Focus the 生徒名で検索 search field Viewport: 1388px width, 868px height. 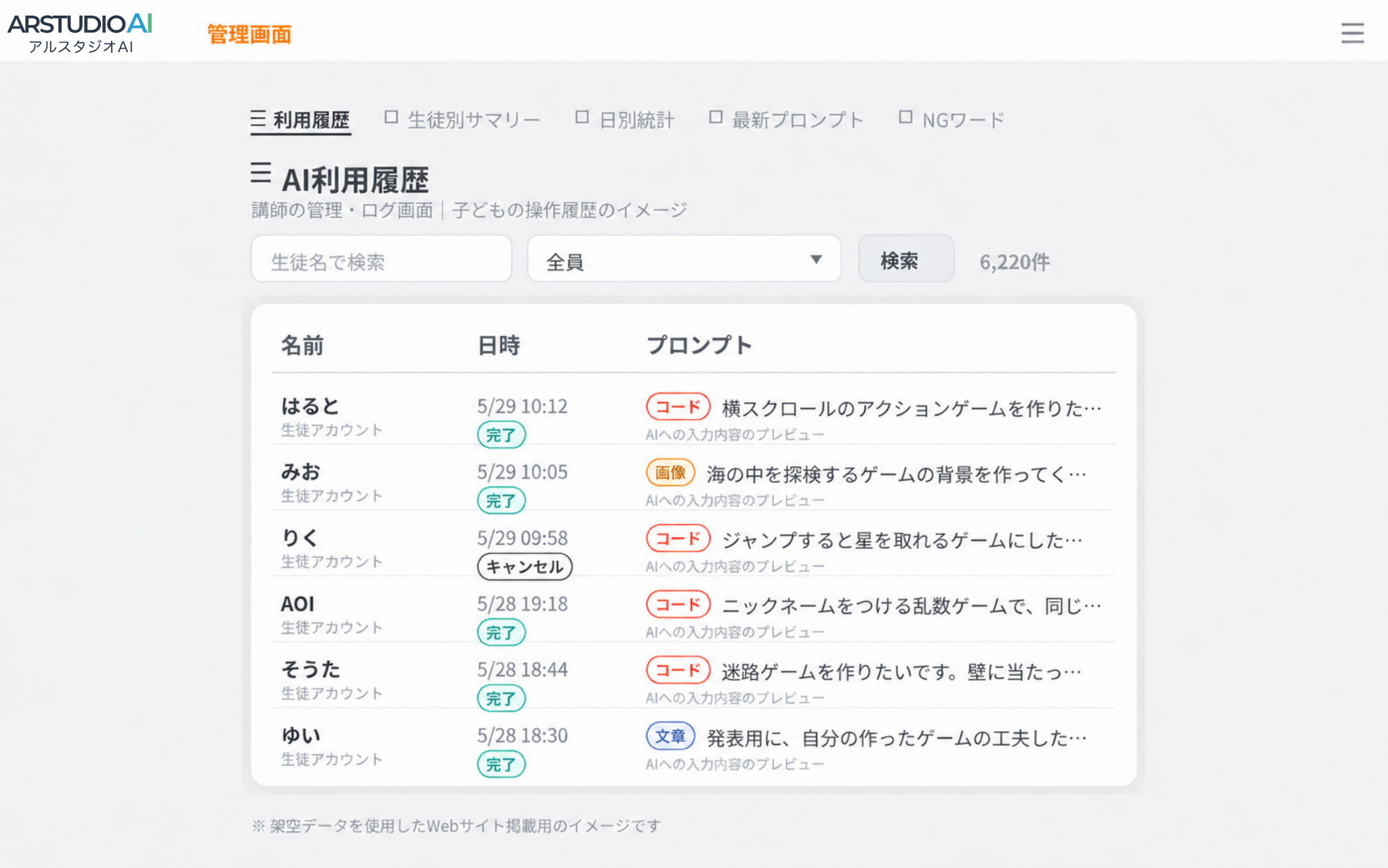coord(381,259)
